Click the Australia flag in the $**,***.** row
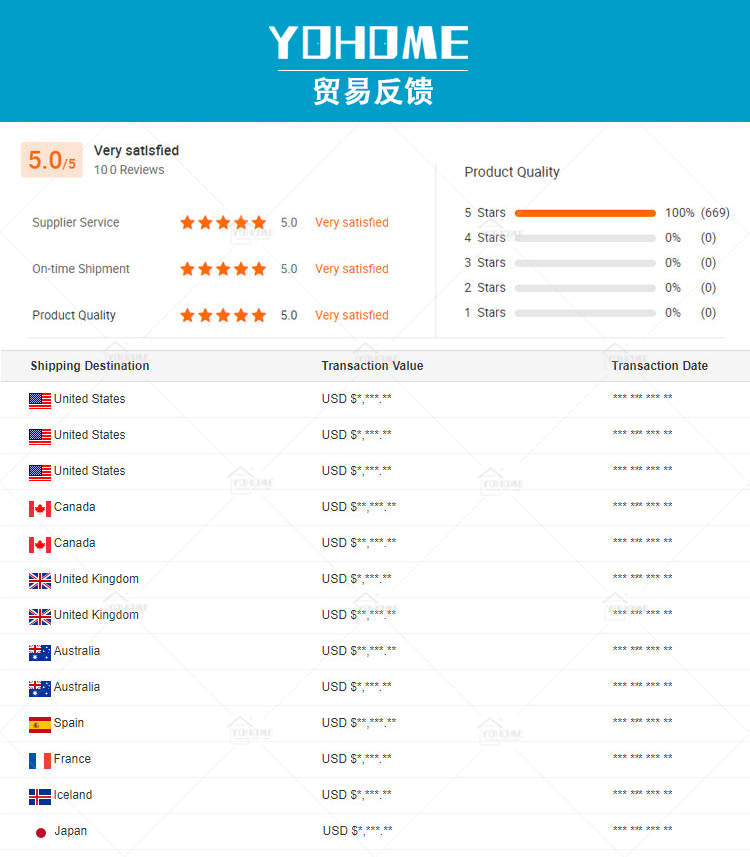Image resolution: width=750 pixels, height=857 pixels. pyautogui.click(x=40, y=653)
